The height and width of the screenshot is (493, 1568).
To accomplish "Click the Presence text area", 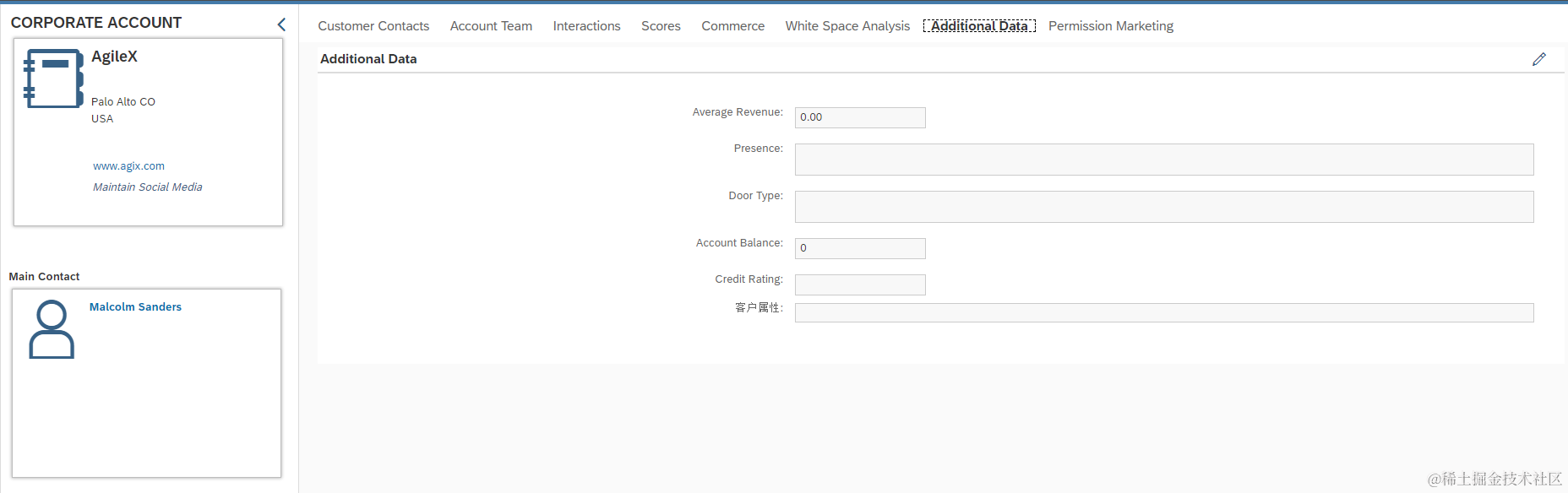I will pyautogui.click(x=1164, y=160).
